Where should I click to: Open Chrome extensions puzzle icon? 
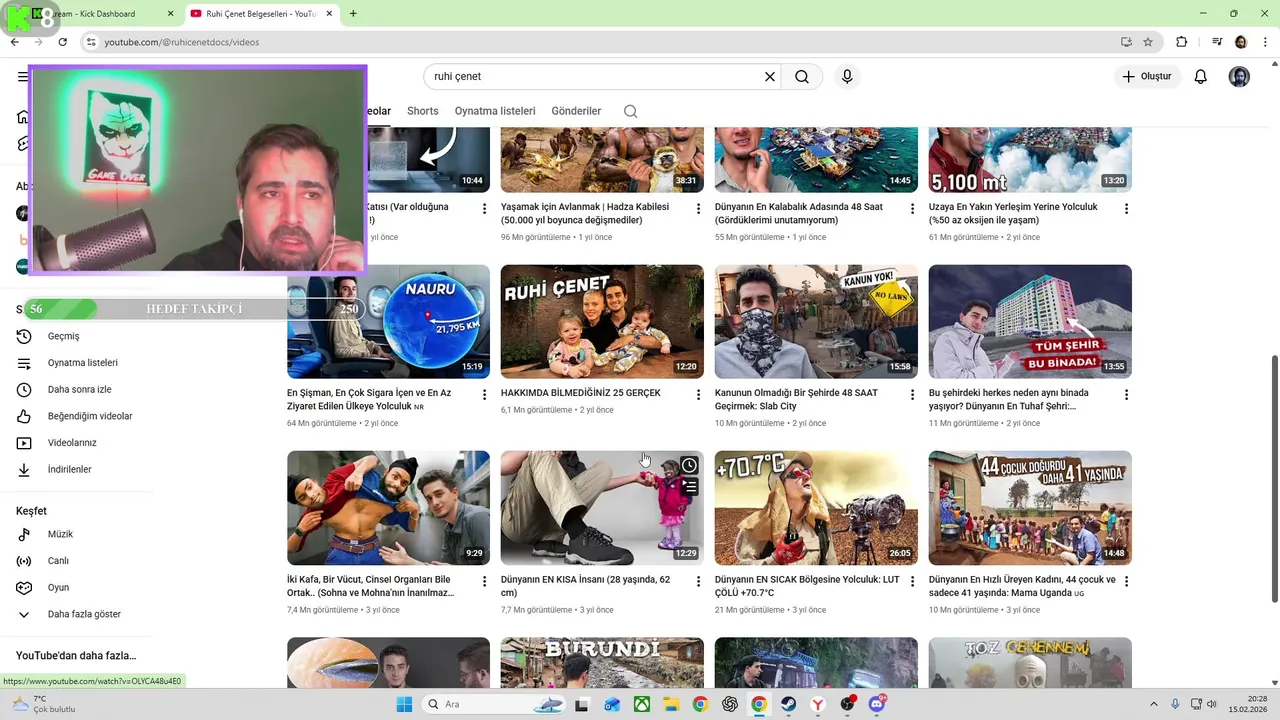pos(1182,42)
